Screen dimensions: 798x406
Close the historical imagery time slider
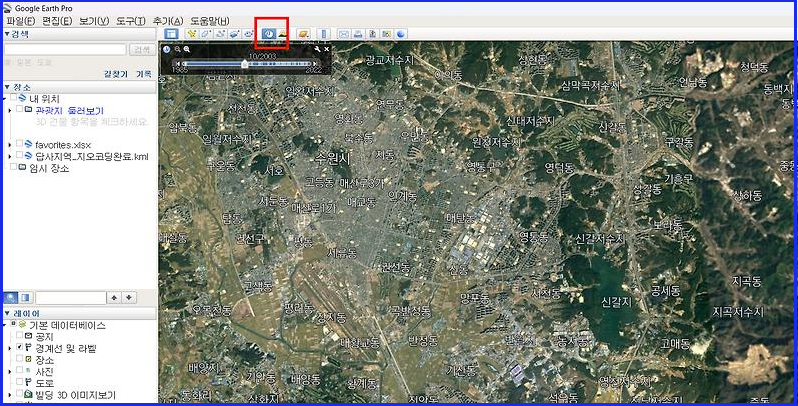tap(327, 49)
